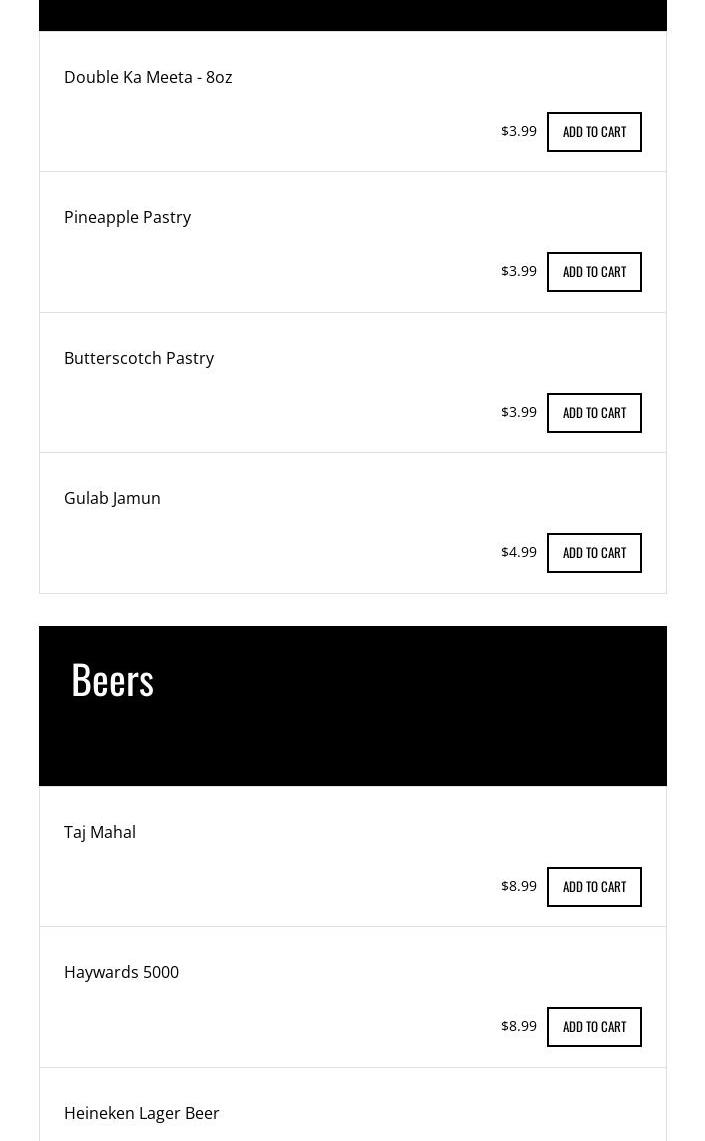The height and width of the screenshot is (1141, 705).
Task: Add Double Ka Meeta to cart
Action: click(594, 132)
